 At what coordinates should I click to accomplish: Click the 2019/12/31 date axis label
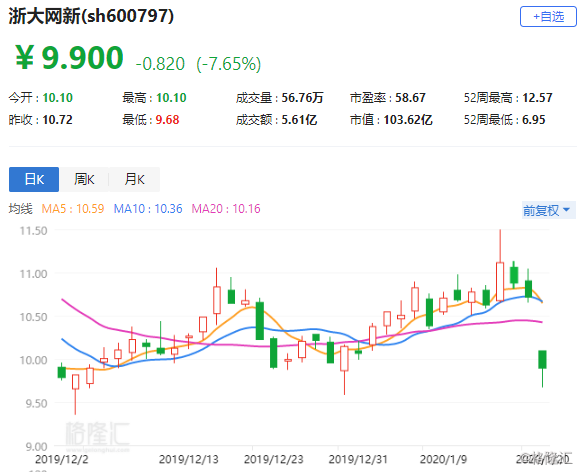click(x=358, y=459)
